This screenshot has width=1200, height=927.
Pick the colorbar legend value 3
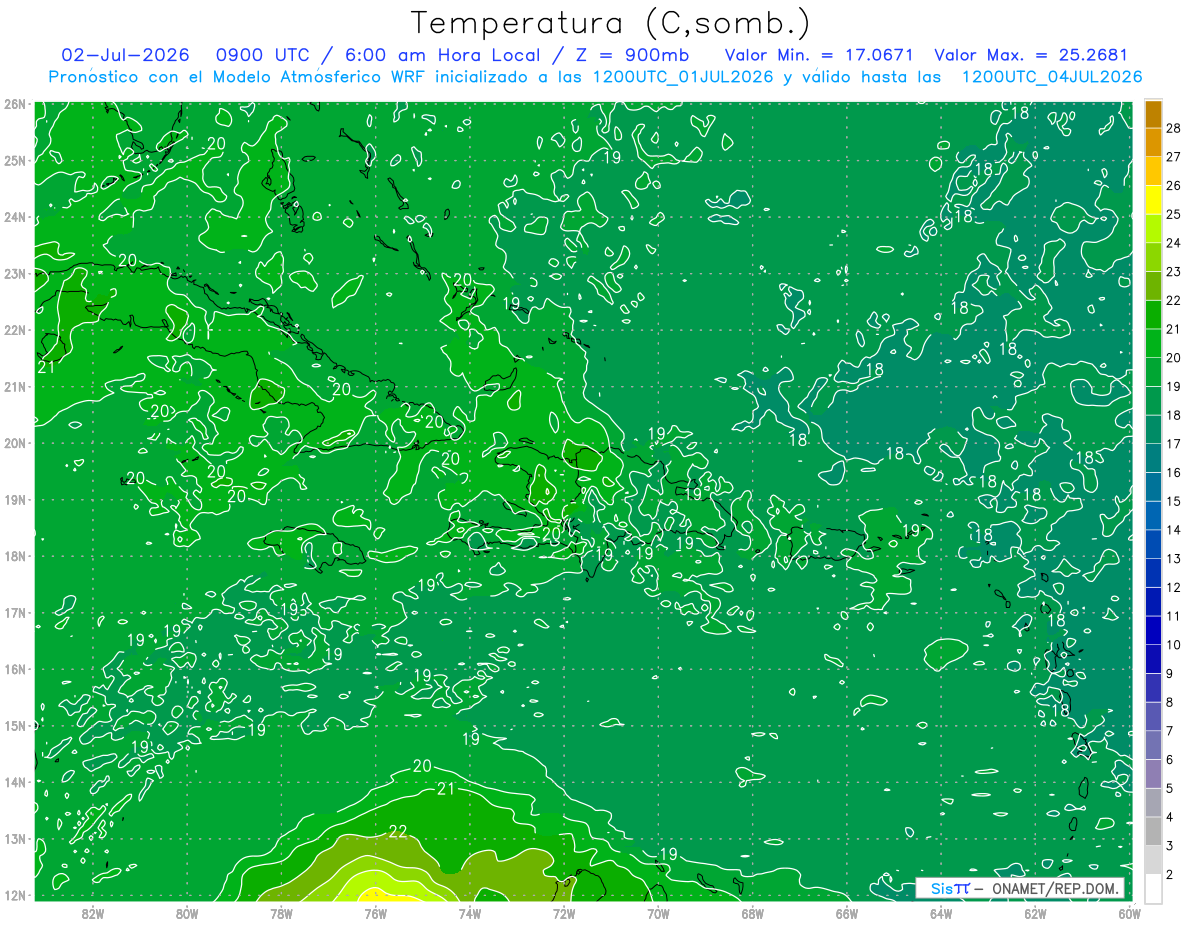click(1171, 846)
